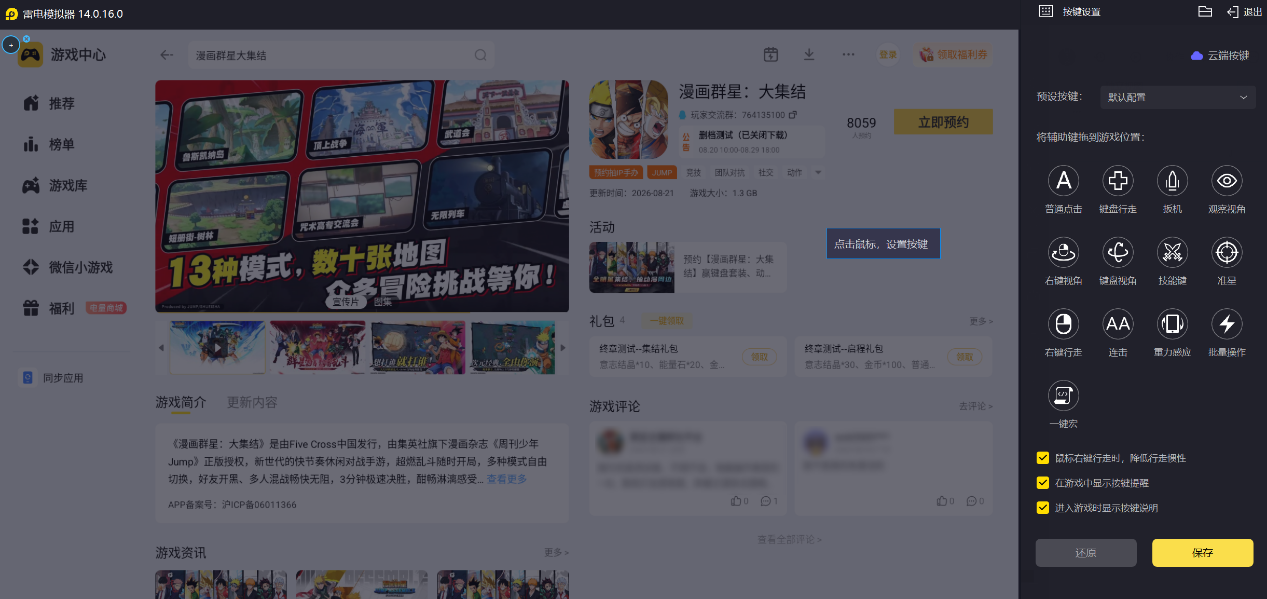Screen dimensions: 1267x599
Task: Click the 雷电模拟器 logo in title bar
Action: coord(11,14)
